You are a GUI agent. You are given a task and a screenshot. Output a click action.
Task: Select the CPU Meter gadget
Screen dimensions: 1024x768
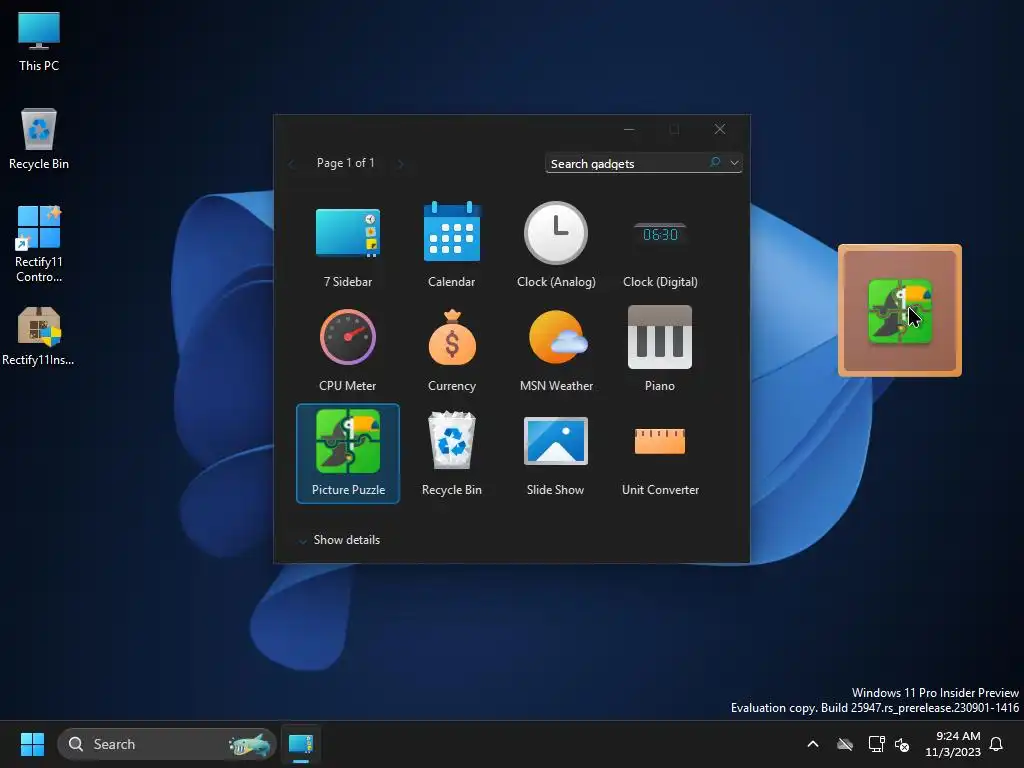[347, 349]
